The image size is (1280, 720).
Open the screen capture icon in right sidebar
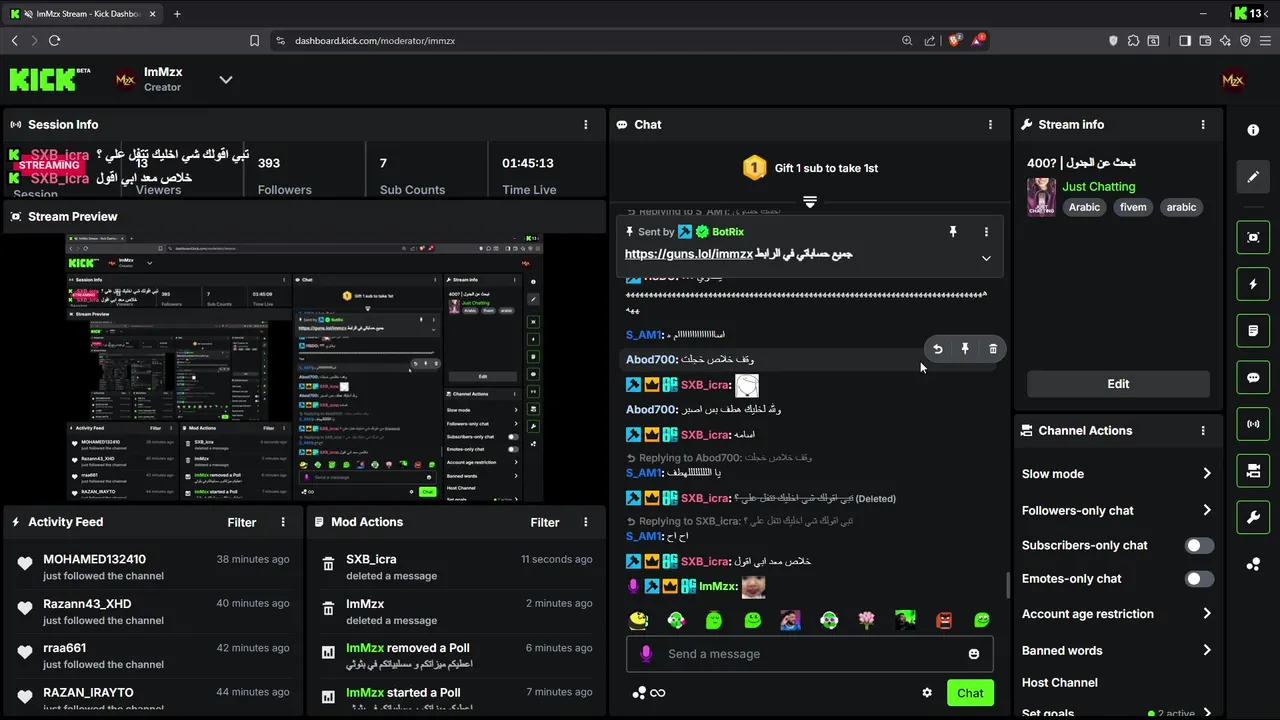1253,237
